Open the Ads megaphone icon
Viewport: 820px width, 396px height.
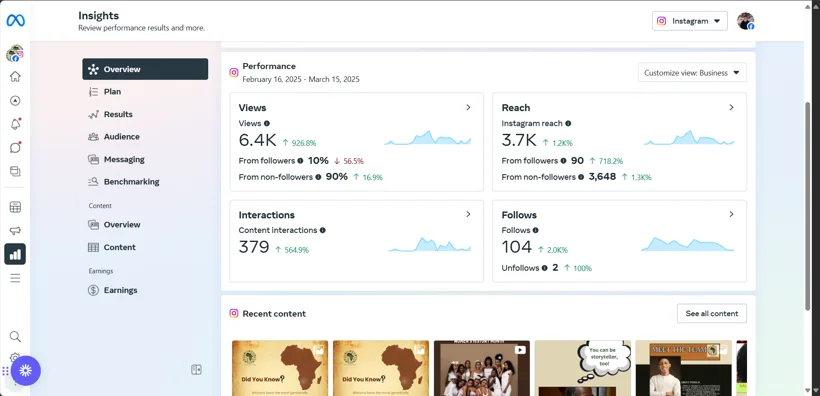15,231
